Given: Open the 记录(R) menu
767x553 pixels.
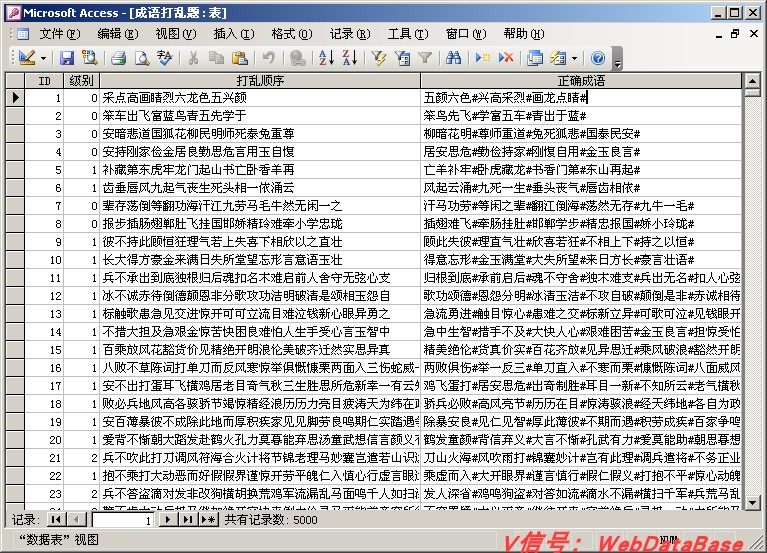Looking at the screenshot, I should point(350,34).
